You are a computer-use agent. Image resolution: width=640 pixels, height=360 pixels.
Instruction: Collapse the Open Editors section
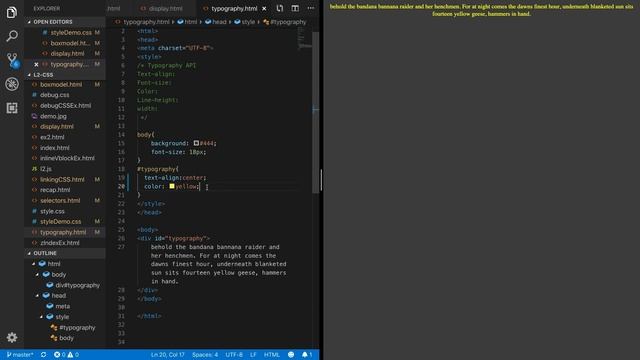(29, 22)
